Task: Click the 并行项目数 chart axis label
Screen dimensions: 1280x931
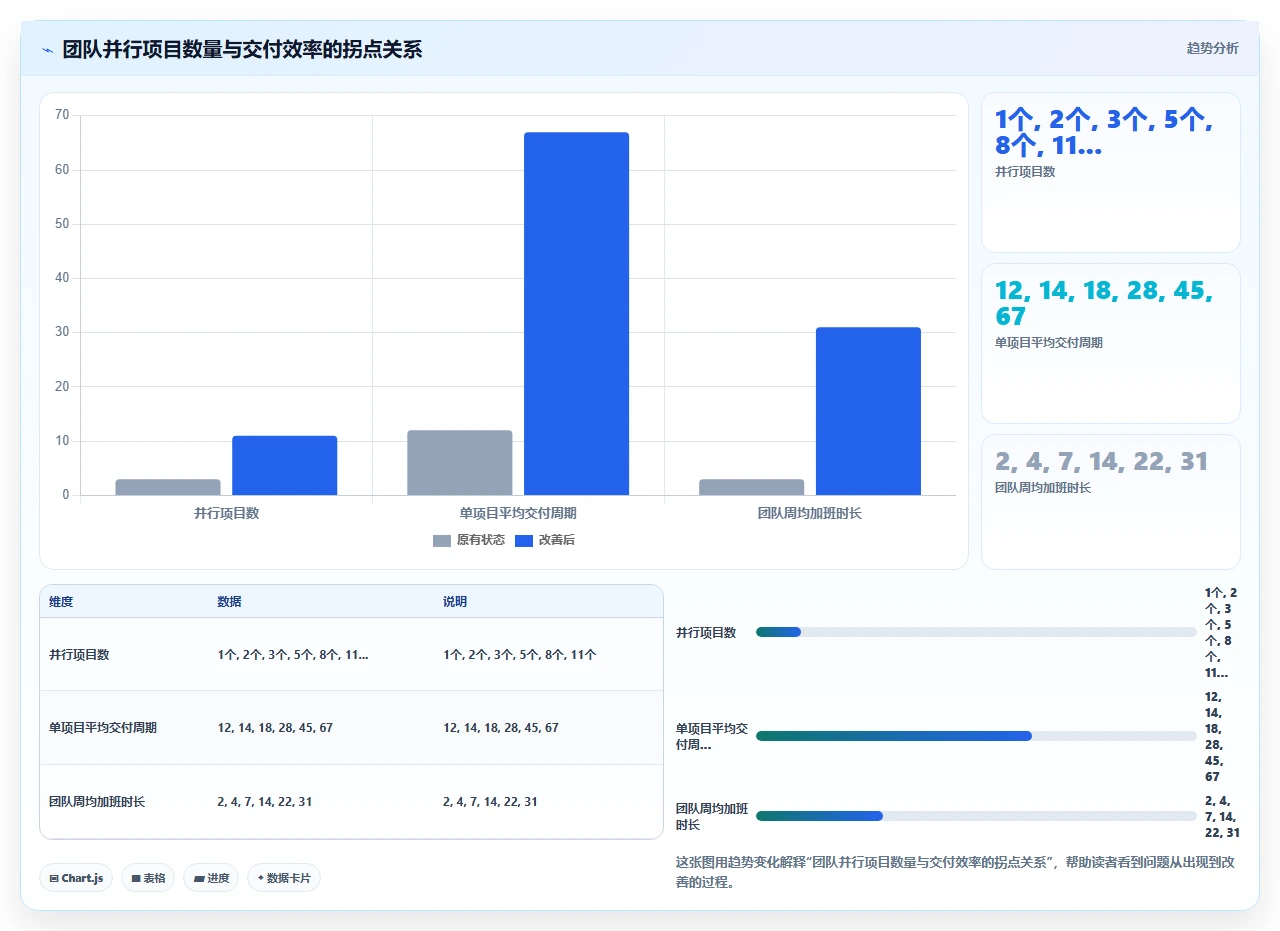Action: [x=227, y=513]
